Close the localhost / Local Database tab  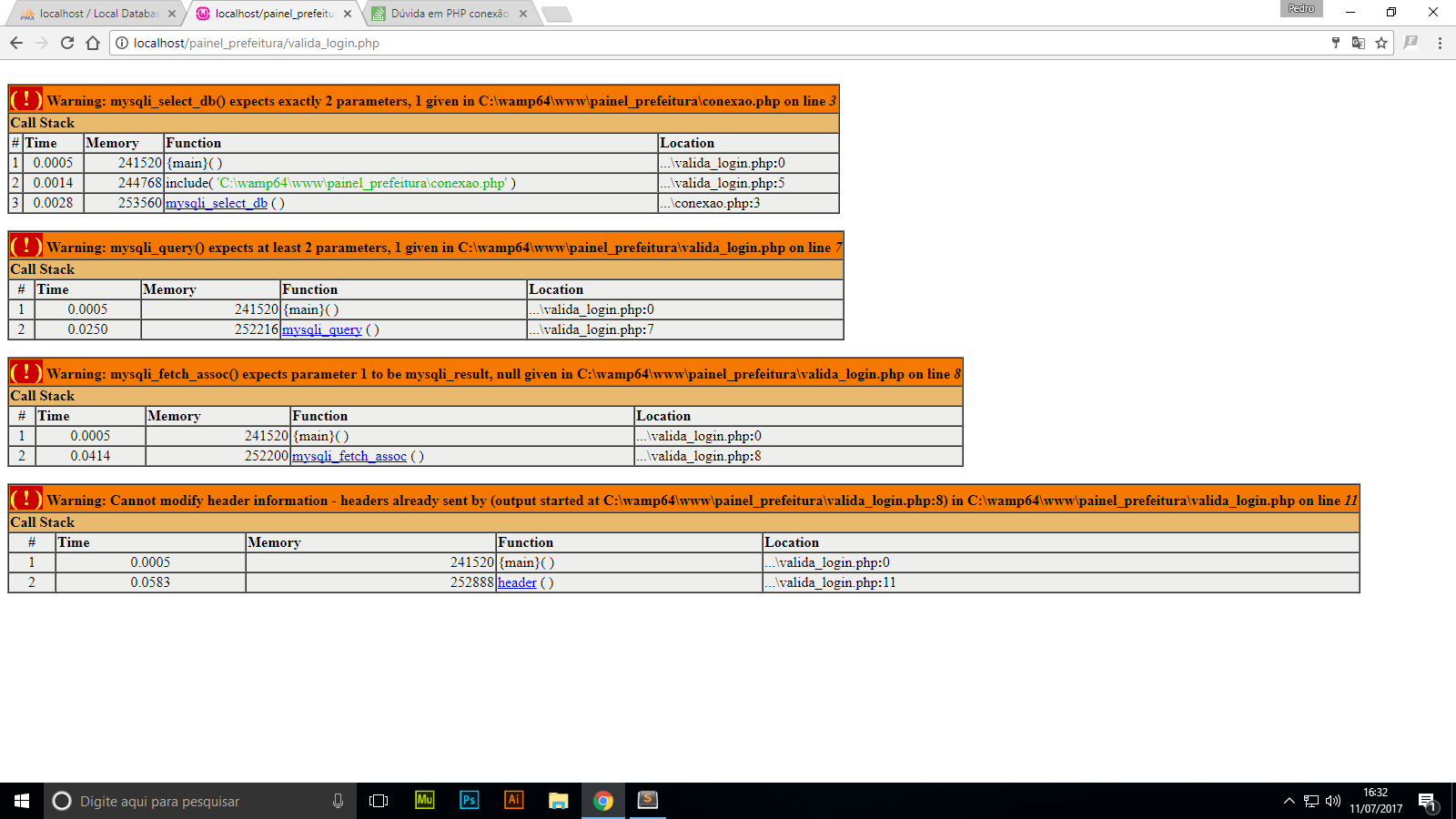[172, 14]
